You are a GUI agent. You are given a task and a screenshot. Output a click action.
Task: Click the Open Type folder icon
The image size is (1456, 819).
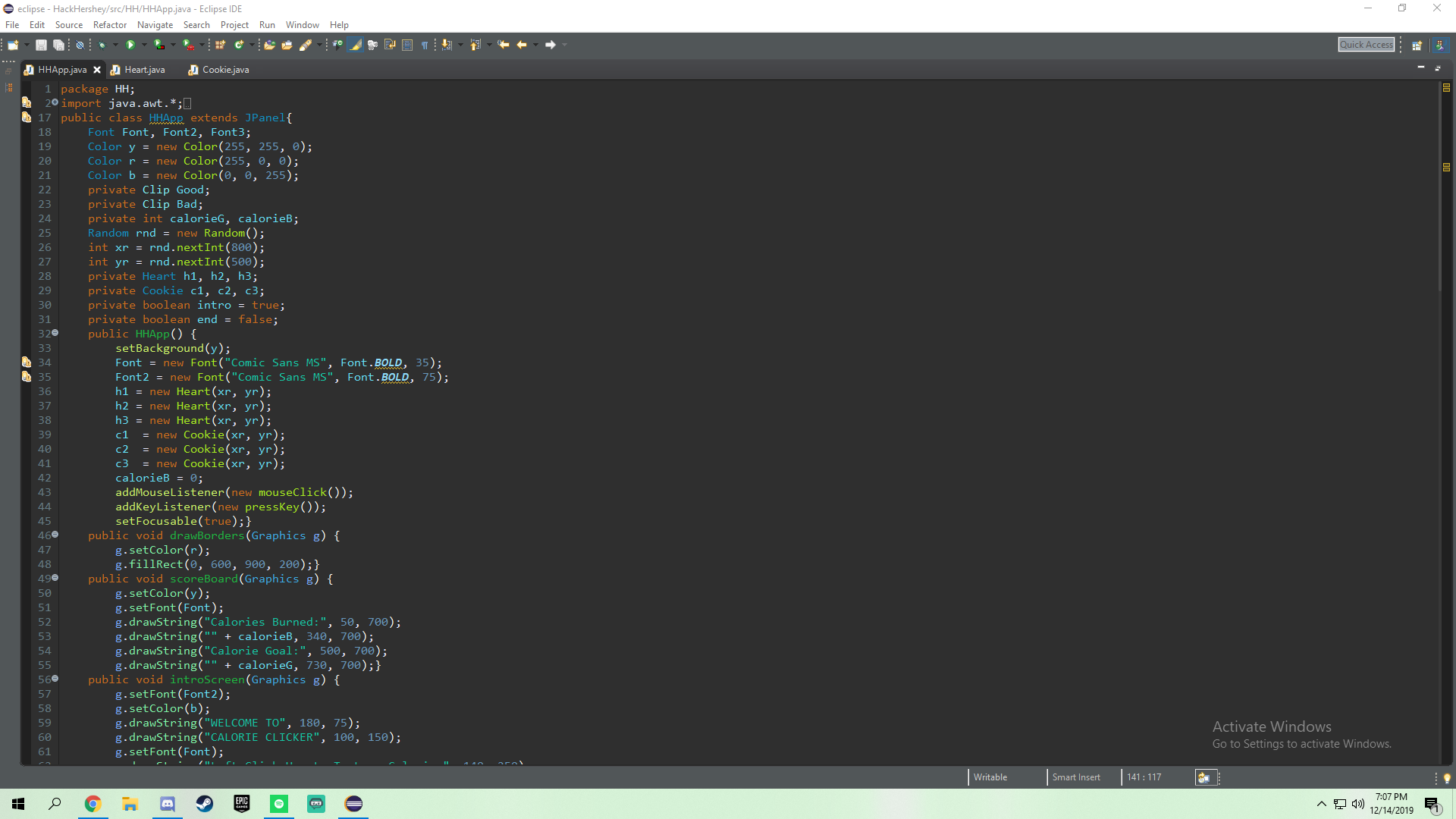269,45
